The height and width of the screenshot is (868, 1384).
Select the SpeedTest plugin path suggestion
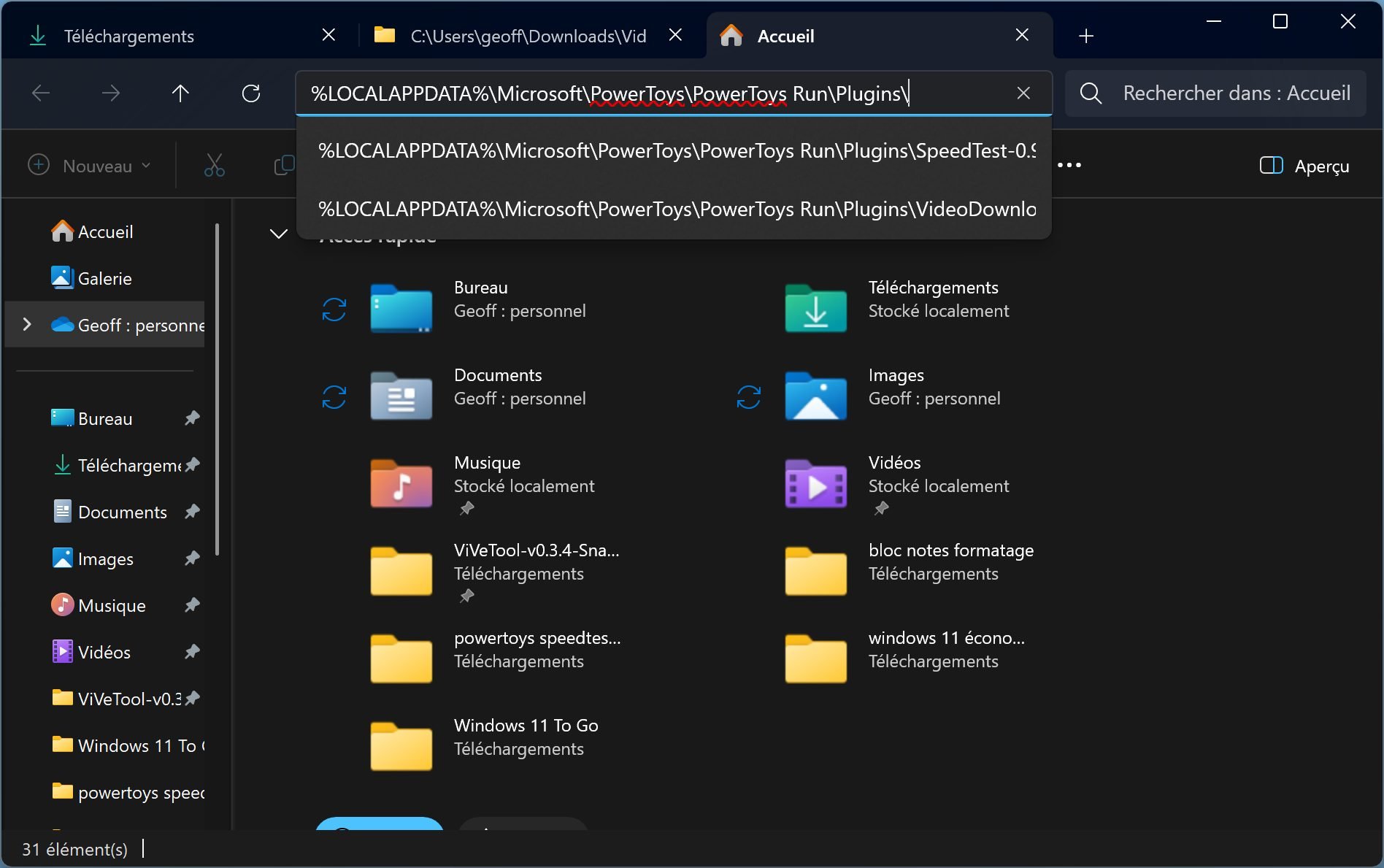[x=674, y=151]
